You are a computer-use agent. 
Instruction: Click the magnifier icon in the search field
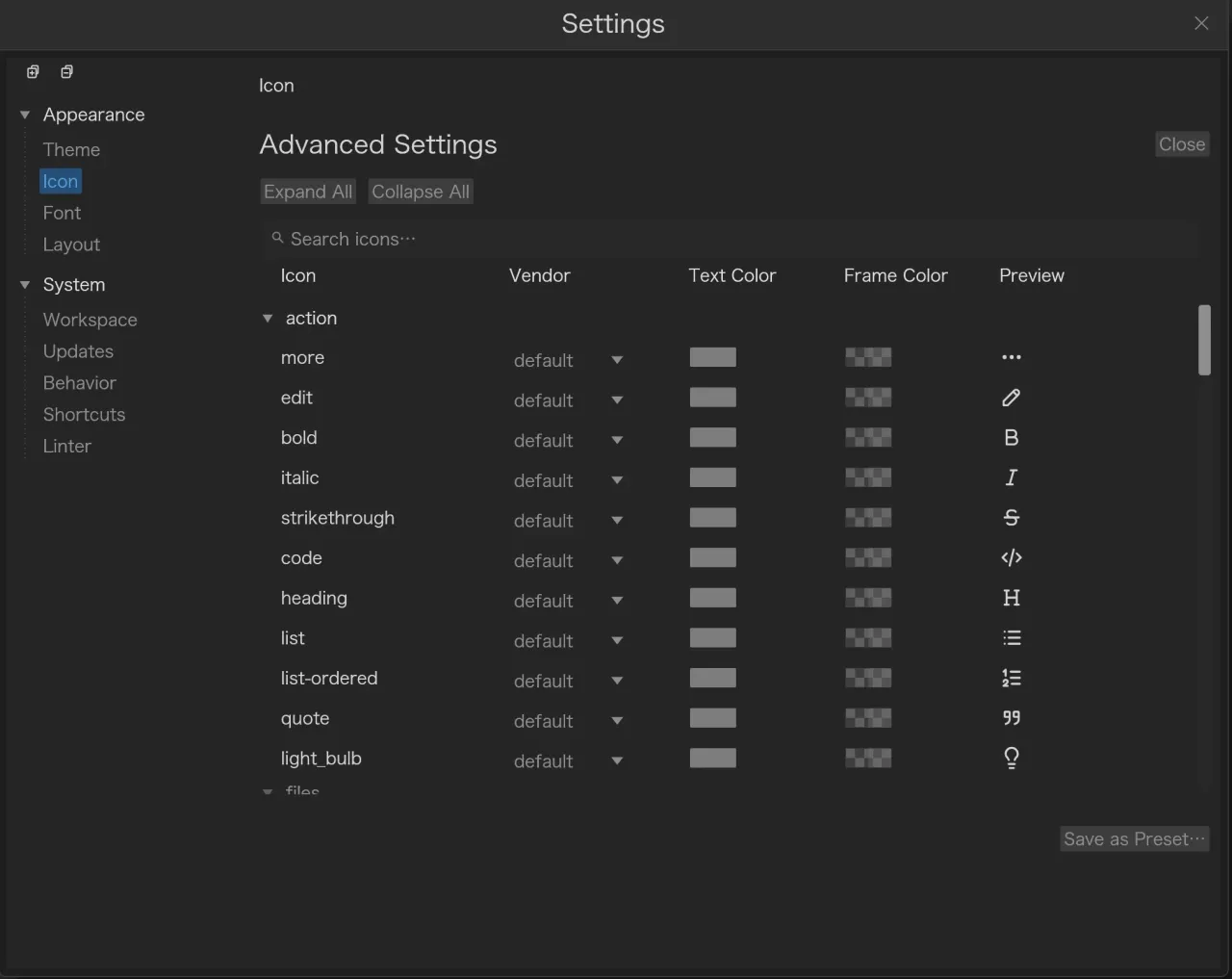point(277,238)
